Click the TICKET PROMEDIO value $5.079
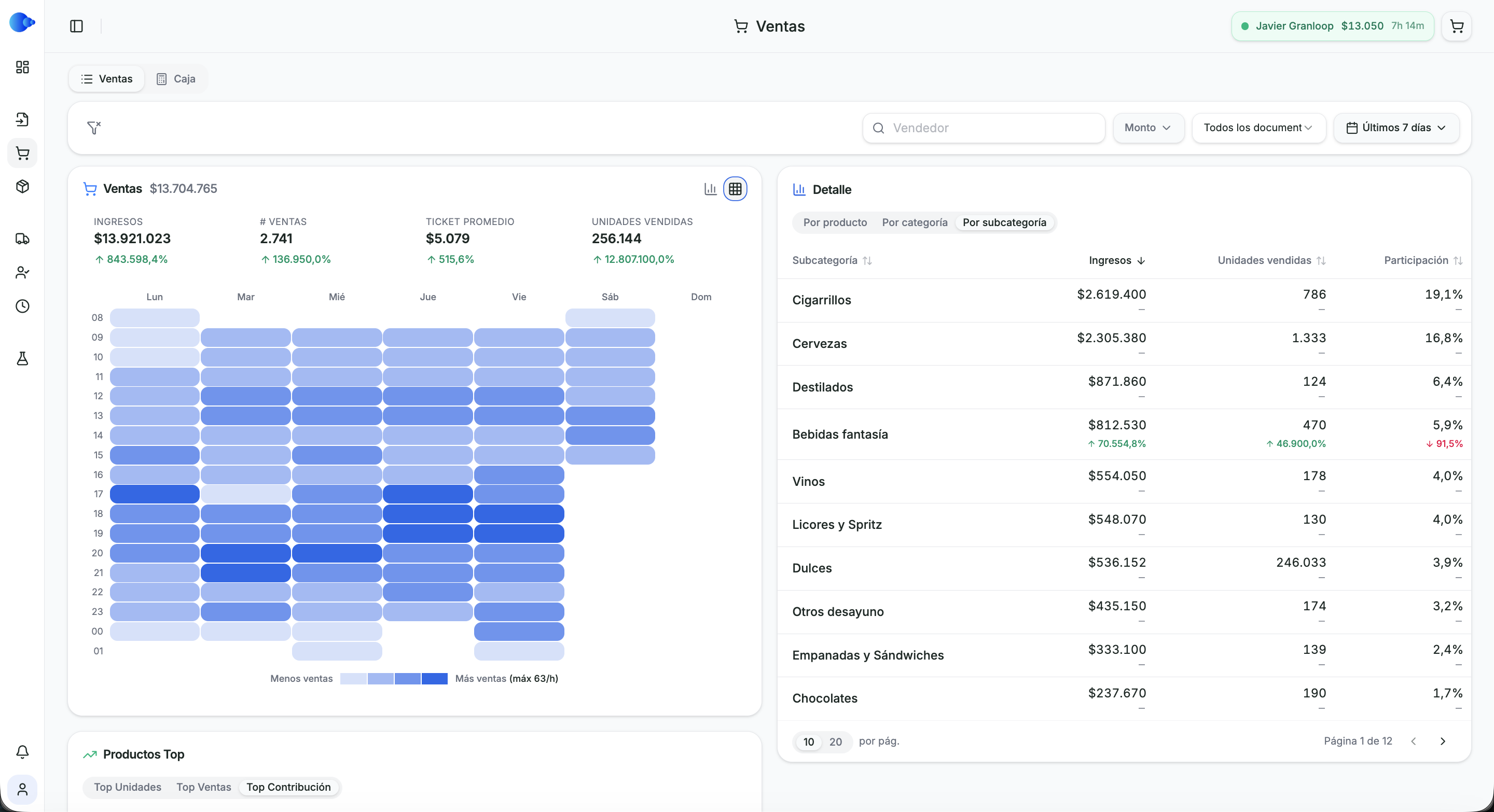Viewport: 1494px width, 812px height. [x=447, y=239]
